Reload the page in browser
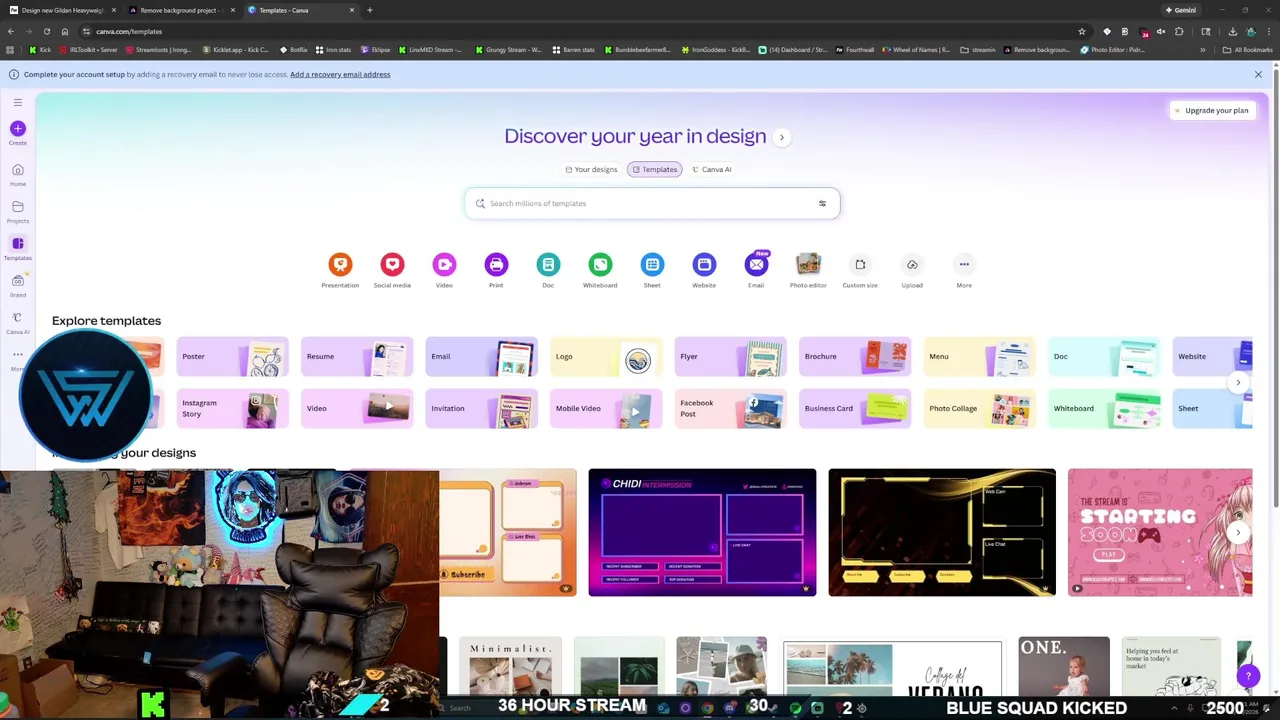 click(46, 31)
